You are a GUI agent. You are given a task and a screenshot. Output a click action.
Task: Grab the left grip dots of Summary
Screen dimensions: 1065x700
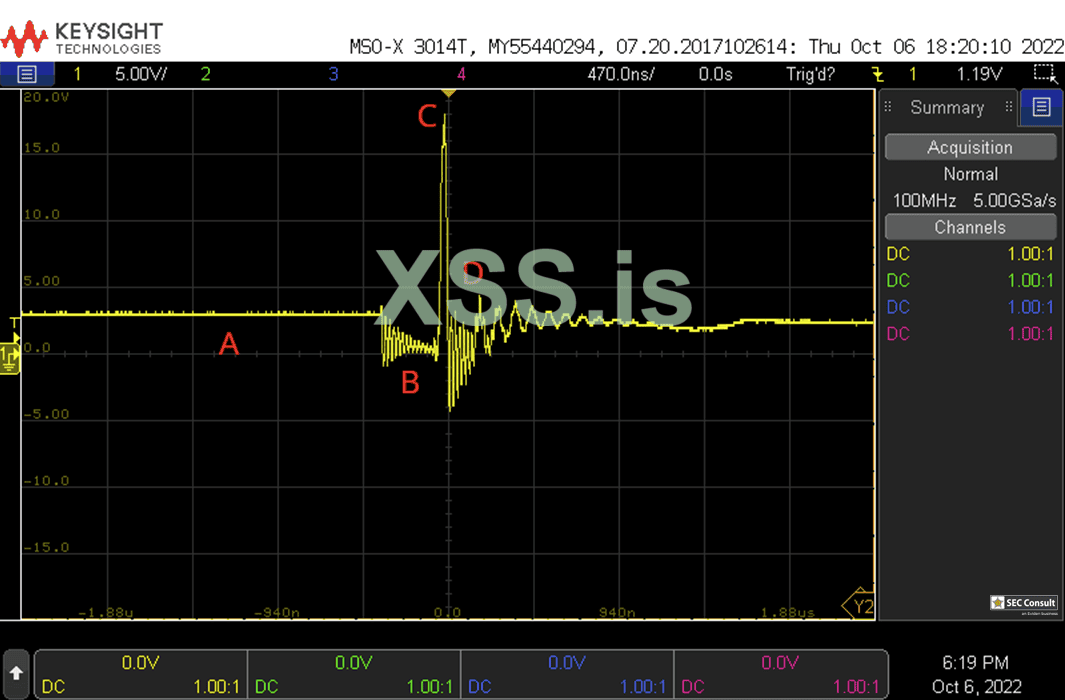(888, 107)
